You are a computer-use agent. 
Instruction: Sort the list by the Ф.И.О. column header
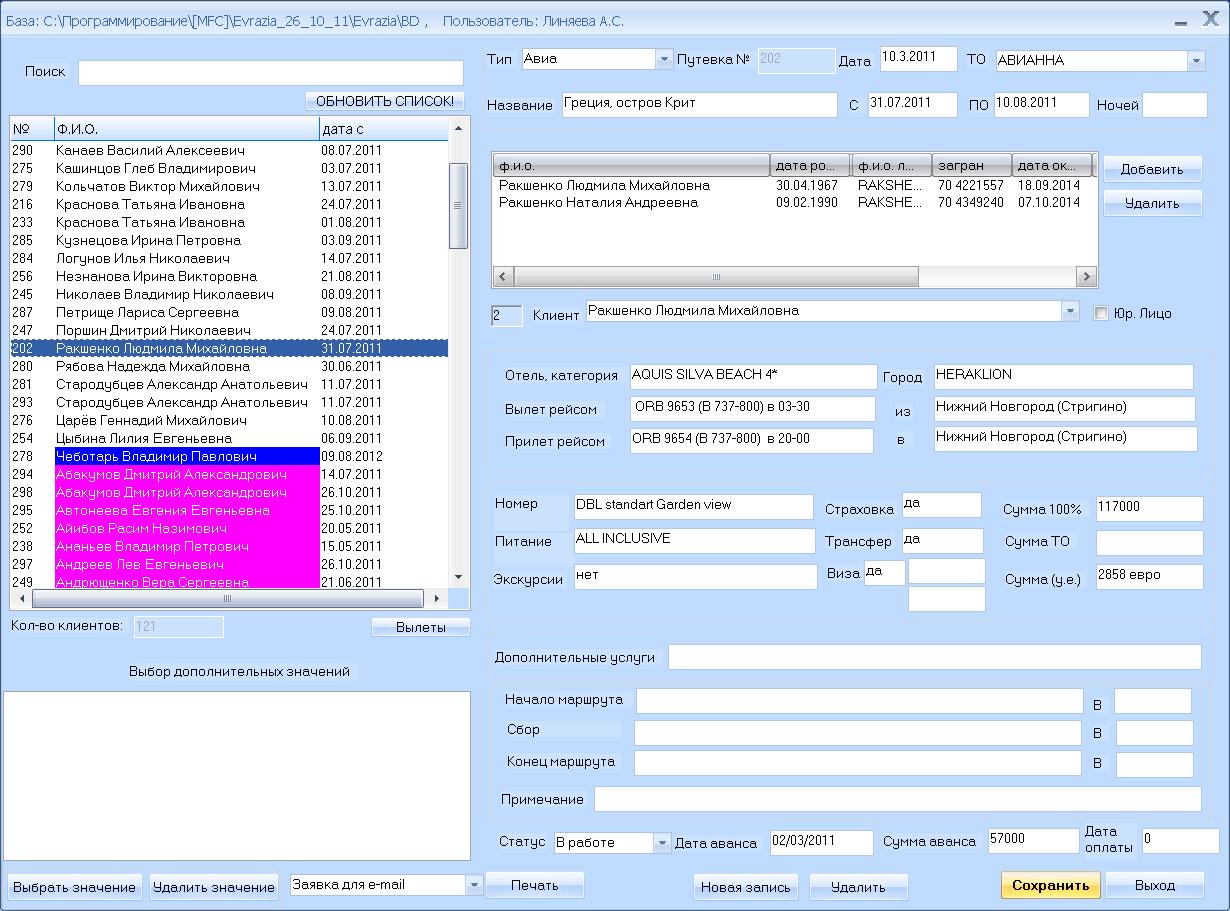[185, 130]
